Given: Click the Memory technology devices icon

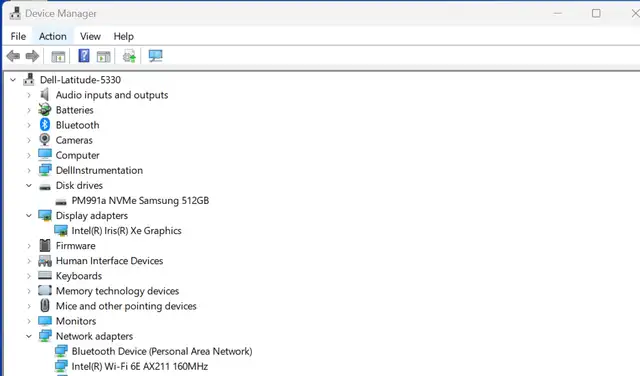Looking at the screenshot, I should pyautogui.click(x=45, y=290).
